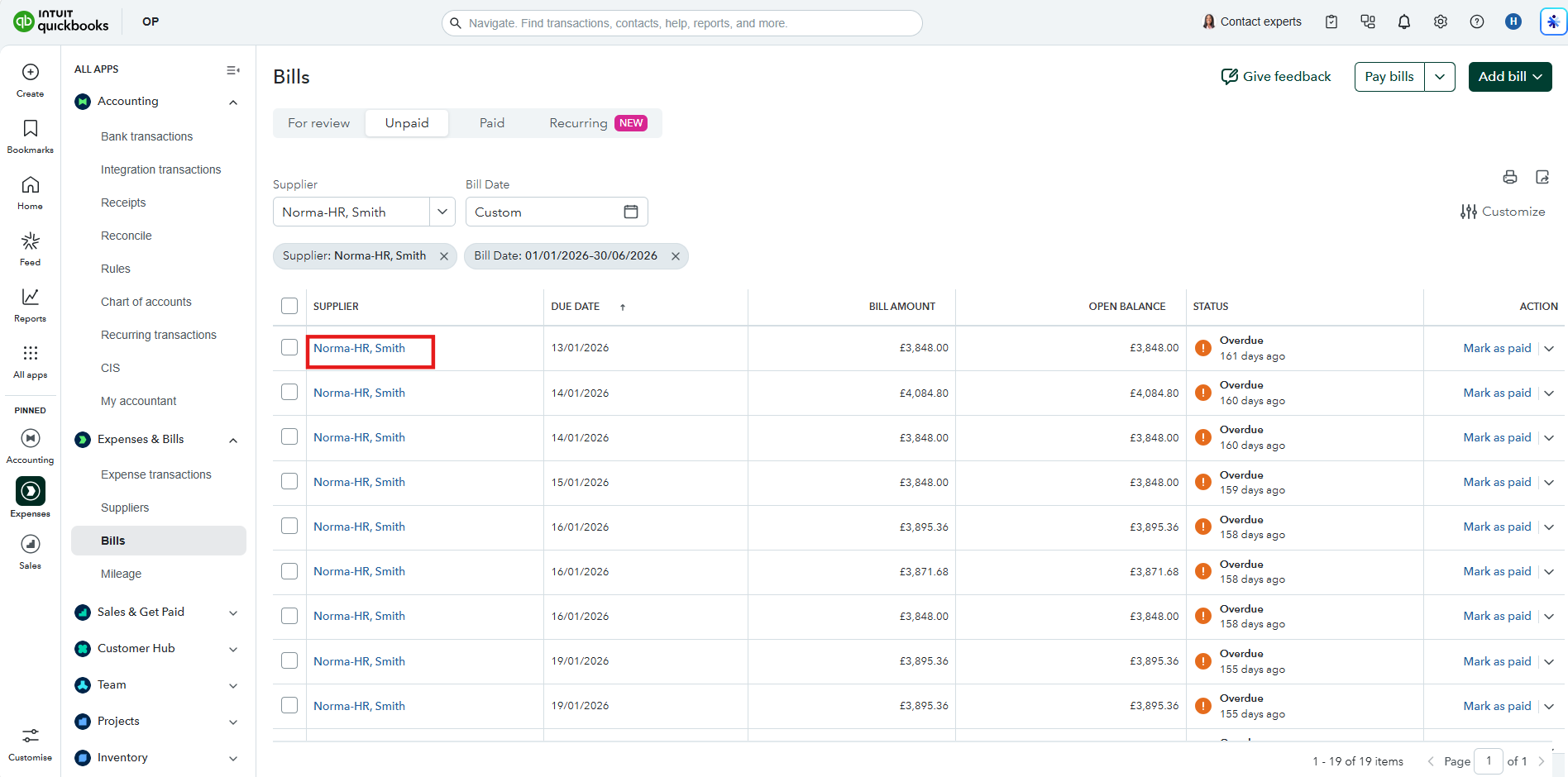The height and width of the screenshot is (777, 1568).
Task: Open Customize table settings
Action: click(x=1503, y=212)
